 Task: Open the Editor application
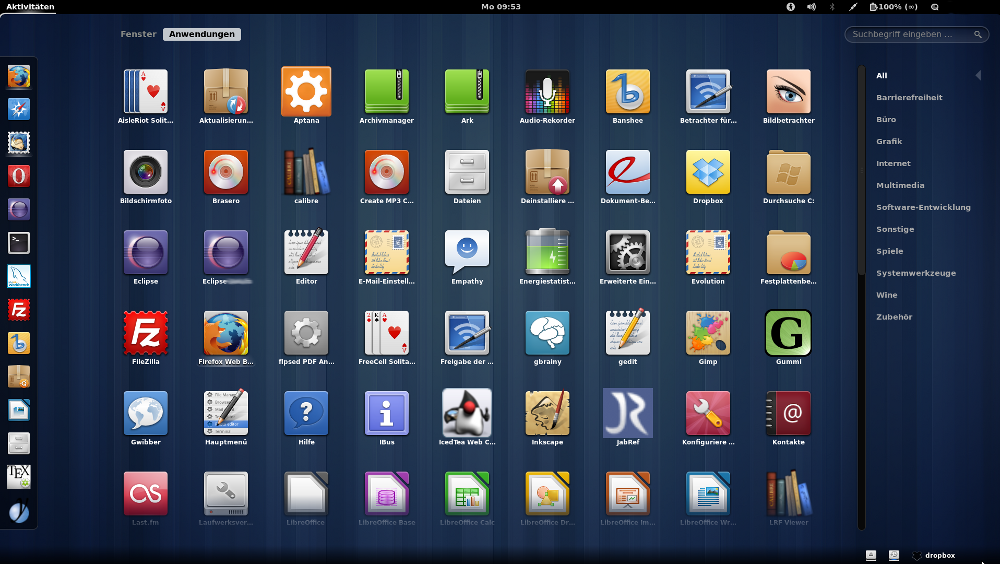tap(306, 257)
